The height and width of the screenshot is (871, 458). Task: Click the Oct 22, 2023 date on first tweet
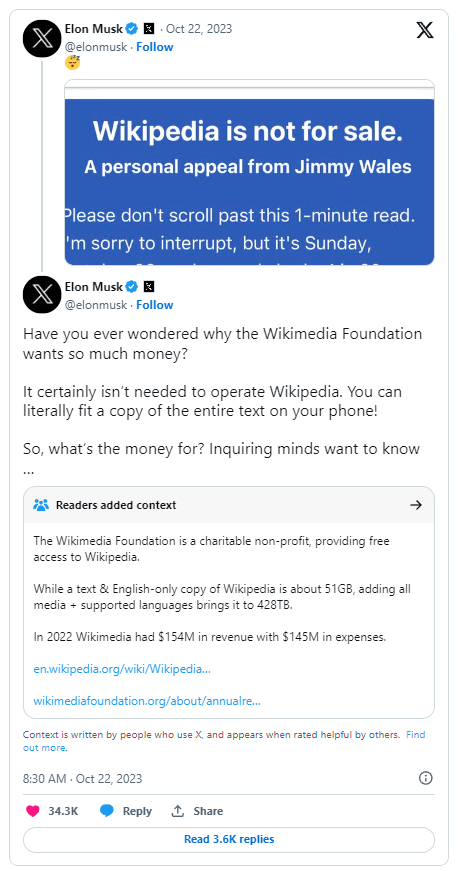point(199,28)
